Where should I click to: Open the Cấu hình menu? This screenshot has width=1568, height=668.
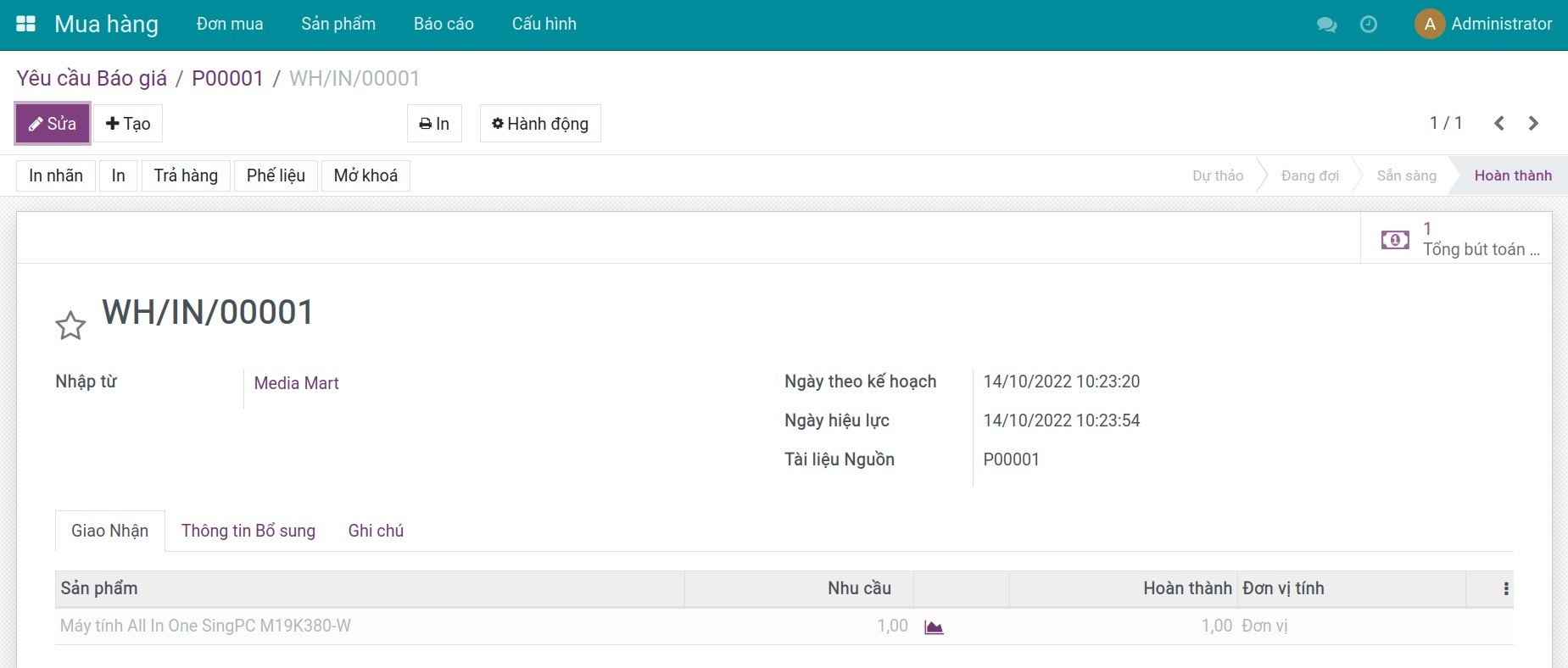point(544,24)
